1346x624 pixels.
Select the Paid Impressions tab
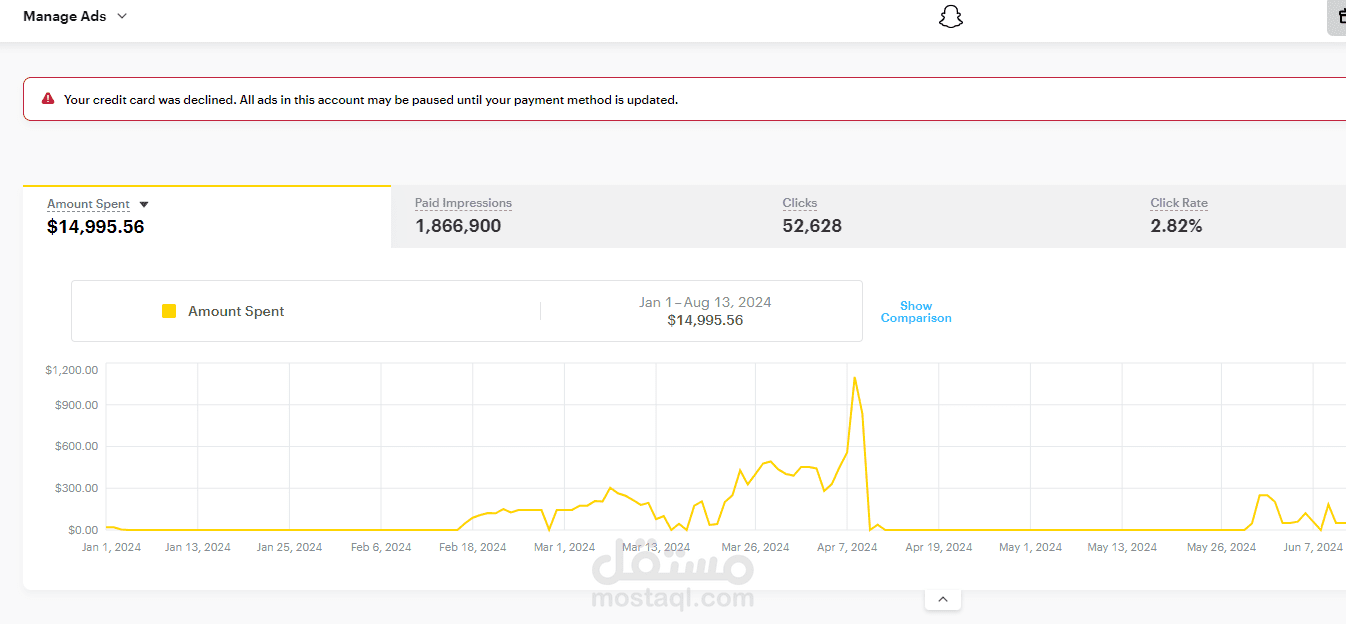[x=574, y=216]
